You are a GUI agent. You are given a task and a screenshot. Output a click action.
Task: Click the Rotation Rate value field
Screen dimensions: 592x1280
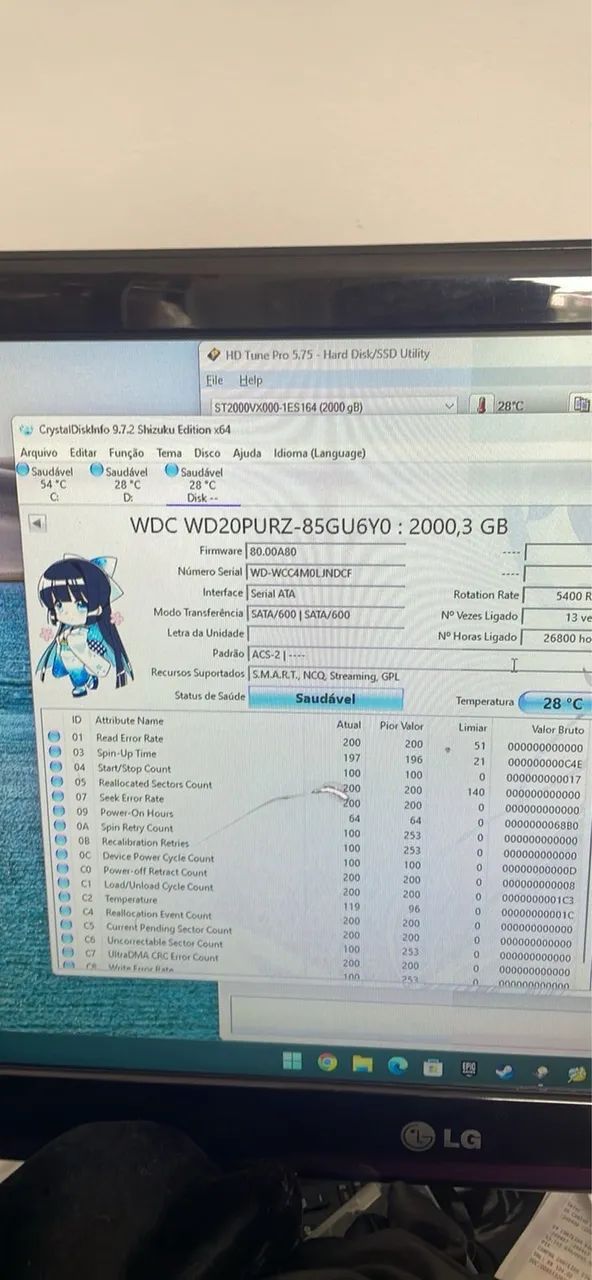pos(558,596)
